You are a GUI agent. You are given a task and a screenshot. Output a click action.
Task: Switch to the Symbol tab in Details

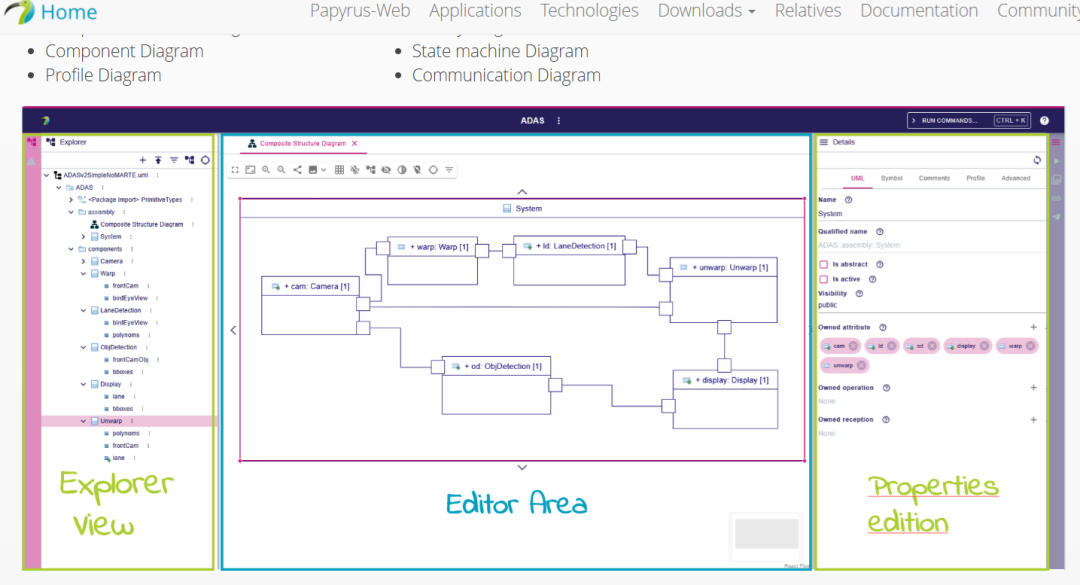pos(891,178)
